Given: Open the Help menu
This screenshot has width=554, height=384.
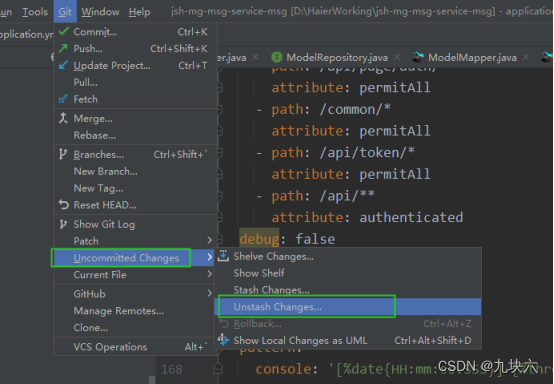Looking at the screenshot, I should 140,12.
